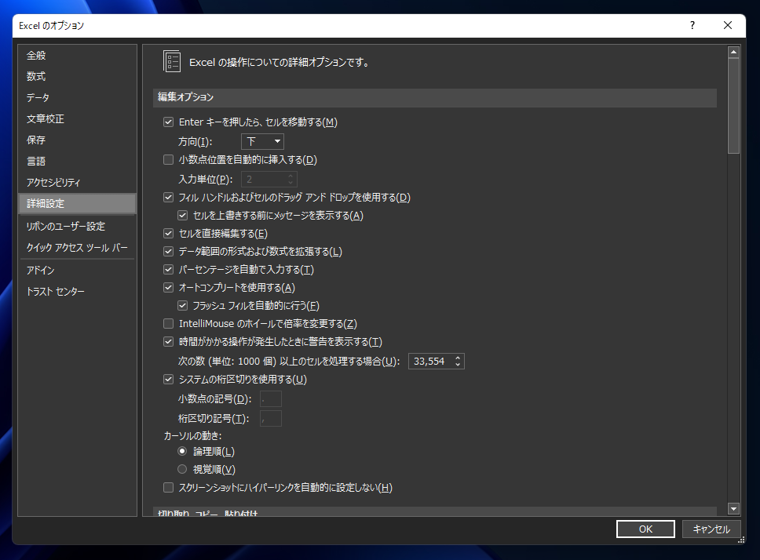Image resolution: width=760 pixels, height=560 pixels.
Task: Toggle Enter キーを押したら、セルを移動する checkbox
Action: 168,122
